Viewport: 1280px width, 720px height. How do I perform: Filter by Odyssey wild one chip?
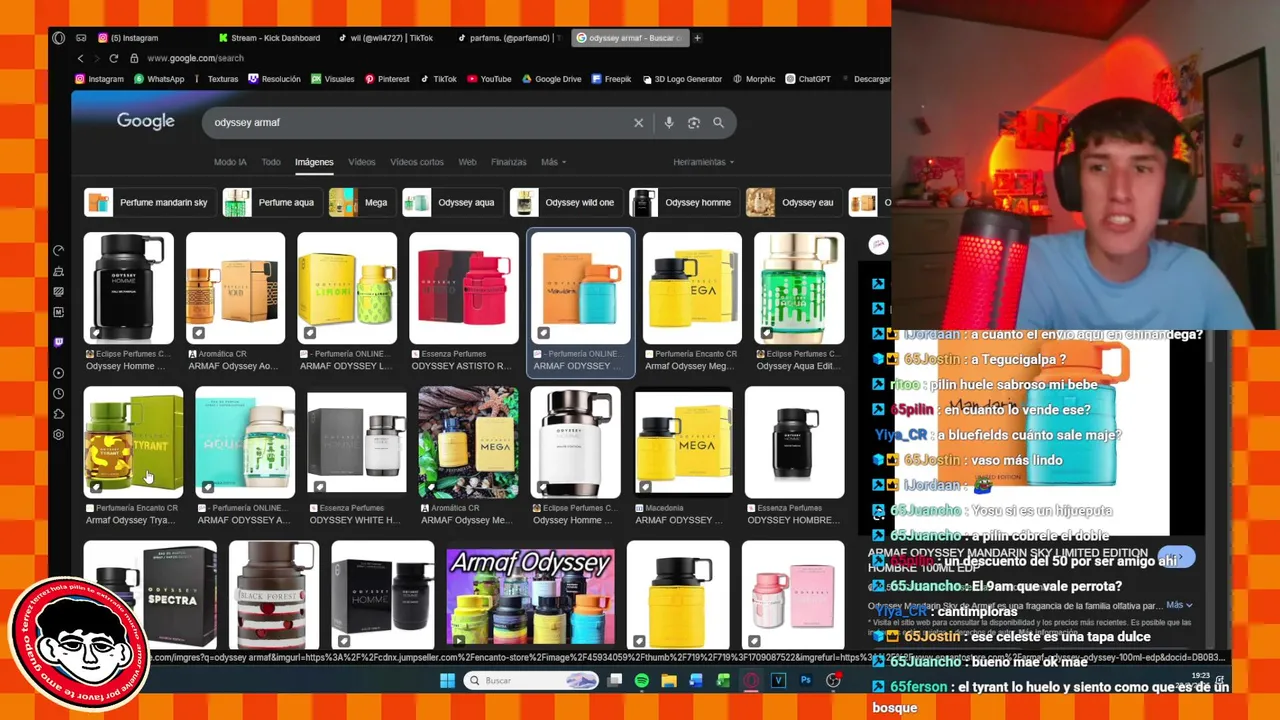tap(565, 202)
